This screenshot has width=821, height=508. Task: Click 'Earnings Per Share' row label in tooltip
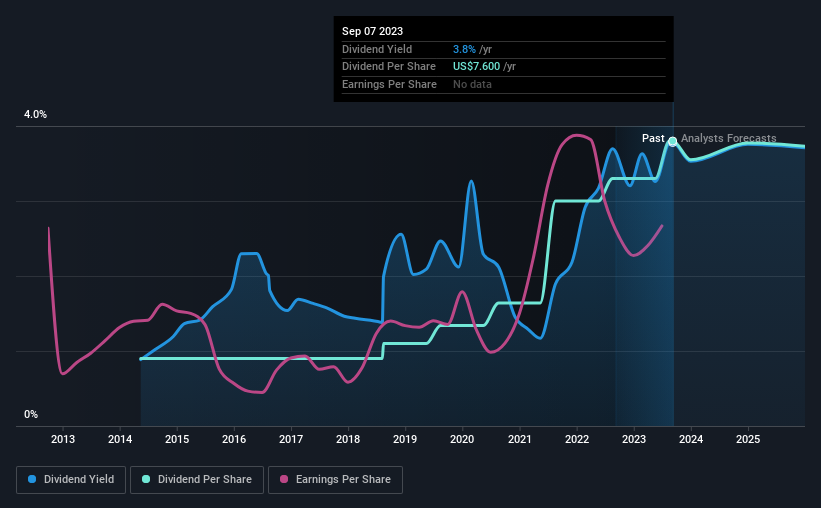pos(389,84)
